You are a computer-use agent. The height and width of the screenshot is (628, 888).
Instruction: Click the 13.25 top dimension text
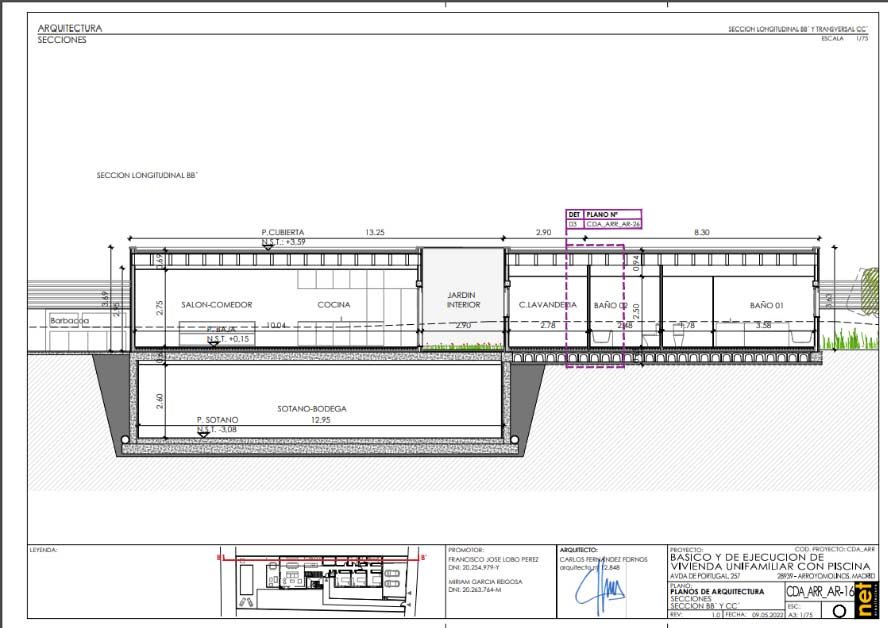[375, 232]
